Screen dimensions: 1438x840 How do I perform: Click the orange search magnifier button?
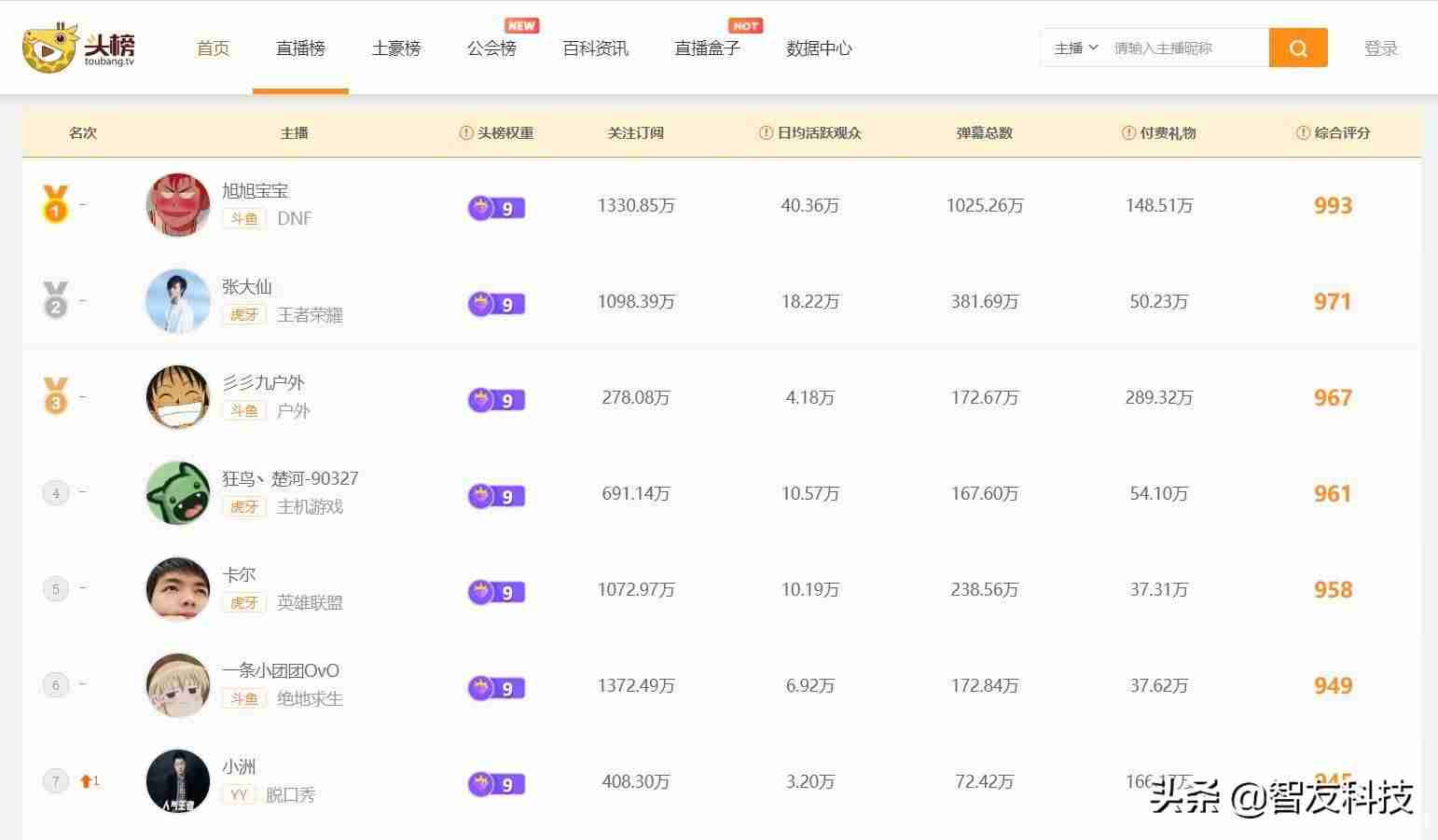pos(1298,48)
